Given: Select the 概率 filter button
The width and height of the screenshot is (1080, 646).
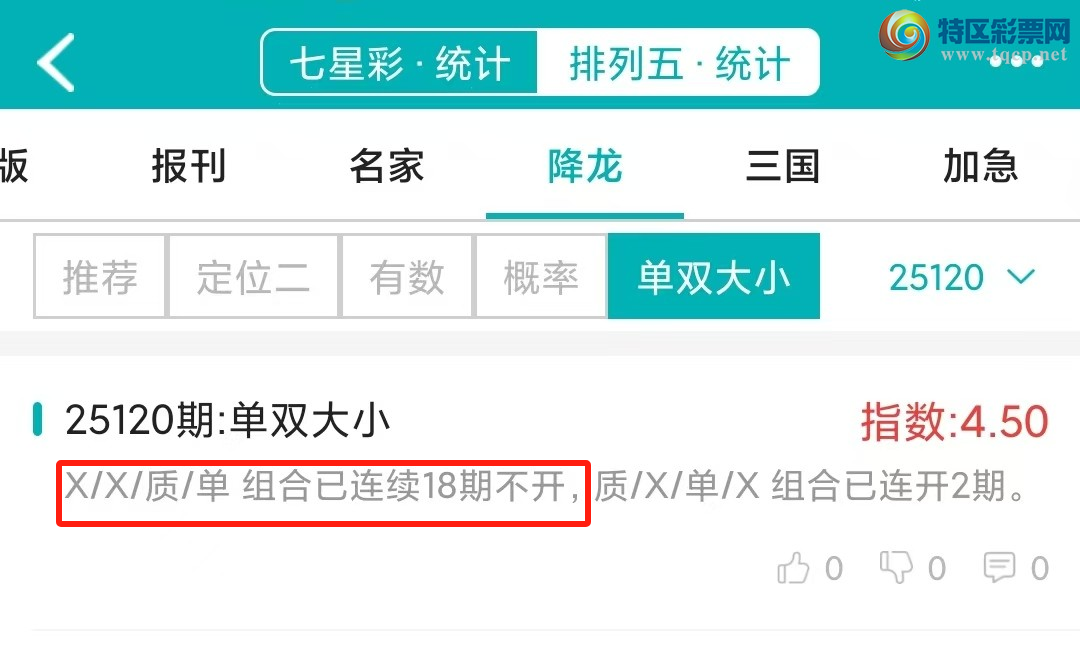Looking at the screenshot, I should coord(541,276).
